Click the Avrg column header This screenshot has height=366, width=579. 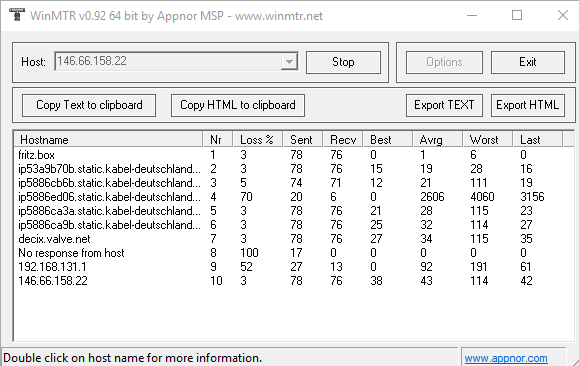[x=438, y=140]
